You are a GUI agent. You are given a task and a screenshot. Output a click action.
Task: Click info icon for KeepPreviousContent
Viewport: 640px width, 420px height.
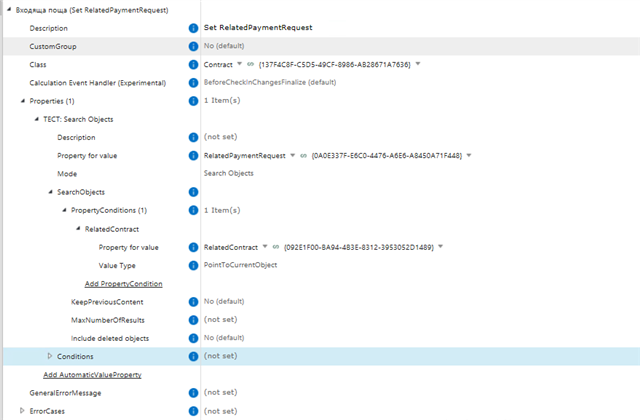(x=194, y=301)
